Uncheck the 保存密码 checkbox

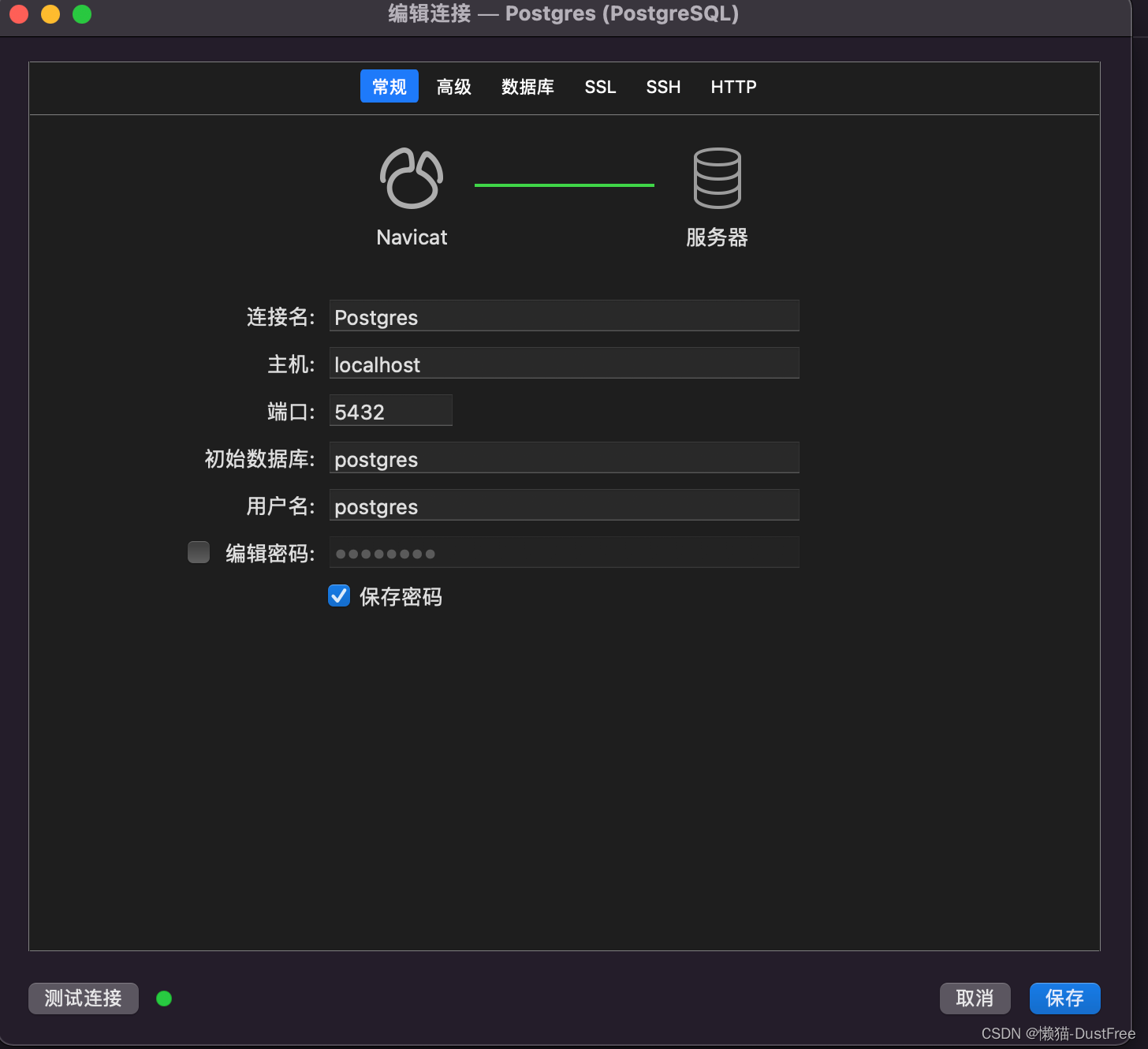pos(339,595)
